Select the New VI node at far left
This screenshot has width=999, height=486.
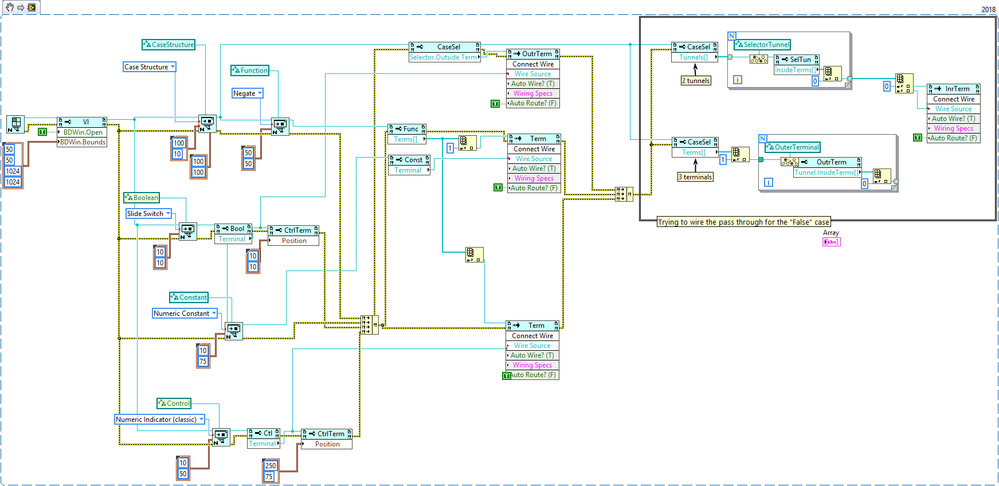[17, 125]
